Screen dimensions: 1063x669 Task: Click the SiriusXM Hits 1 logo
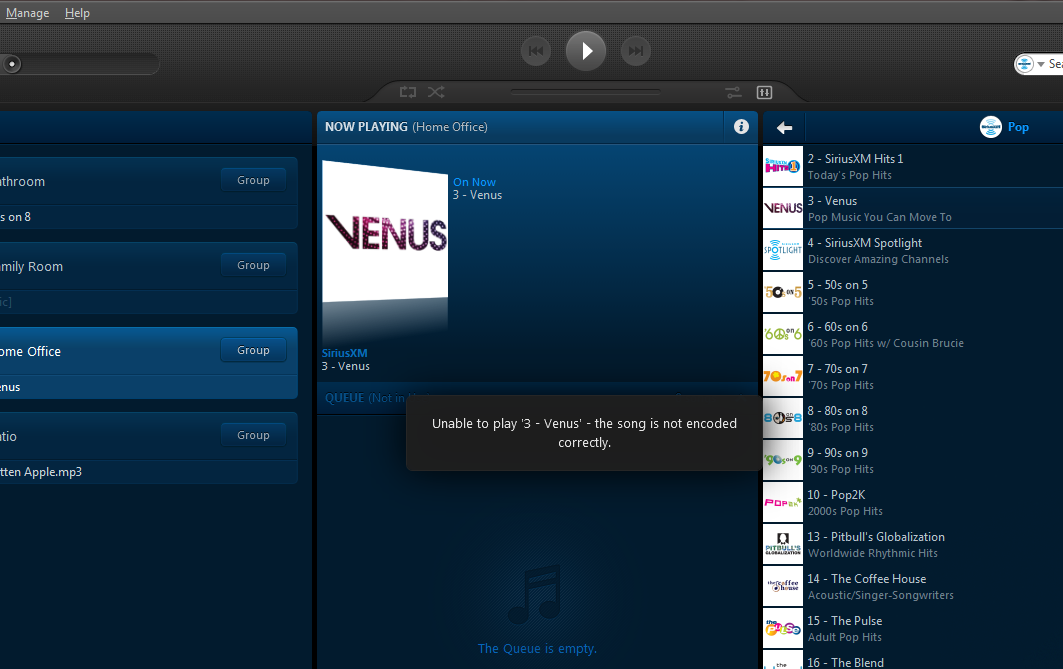coord(783,166)
